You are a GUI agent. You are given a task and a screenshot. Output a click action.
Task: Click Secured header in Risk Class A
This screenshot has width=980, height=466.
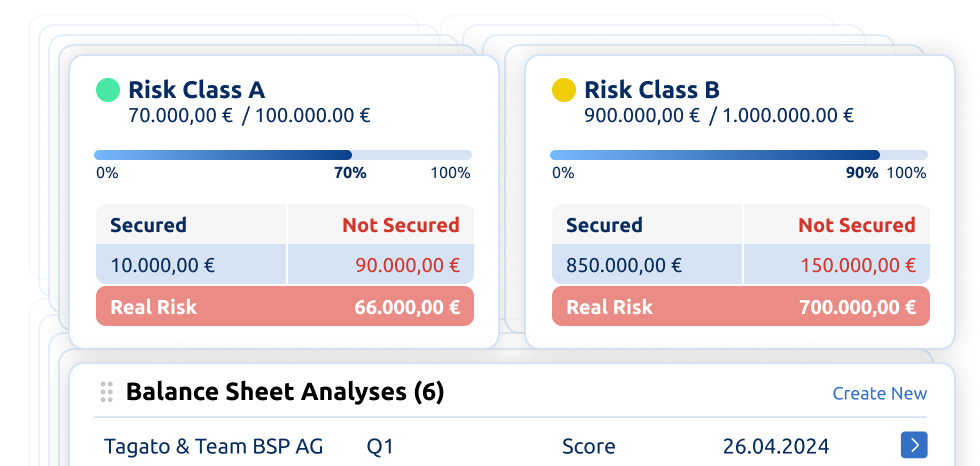(148, 225)
